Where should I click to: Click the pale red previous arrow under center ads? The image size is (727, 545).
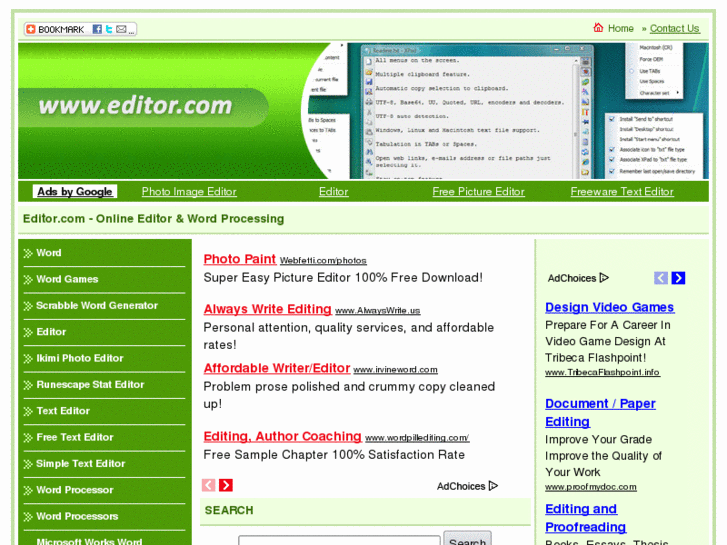click(x=209, y=485)
